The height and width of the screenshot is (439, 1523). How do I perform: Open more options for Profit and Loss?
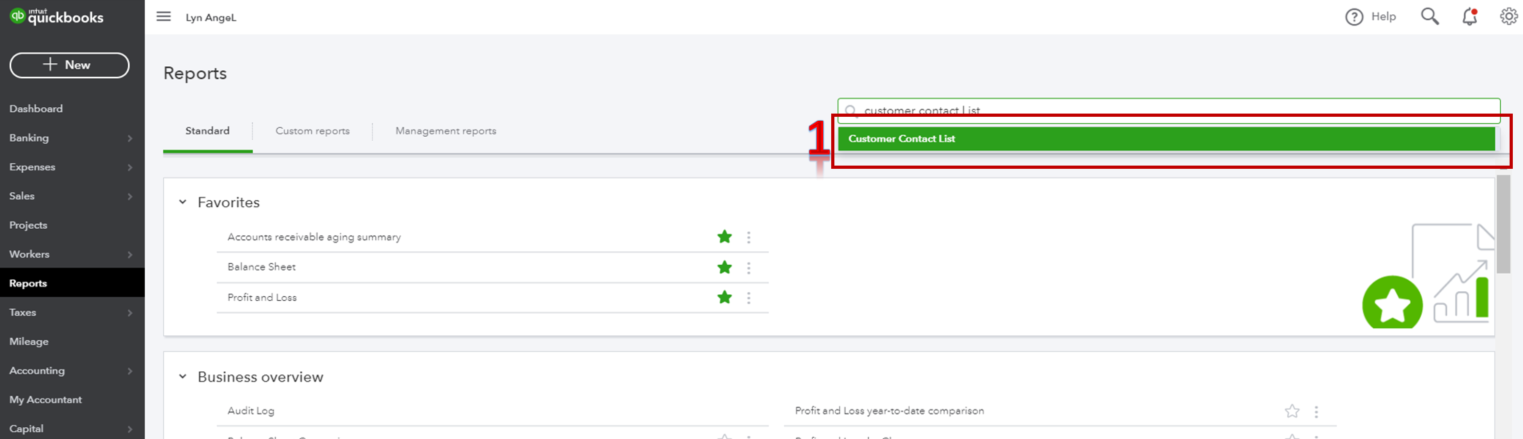click(x=748, y=297)
